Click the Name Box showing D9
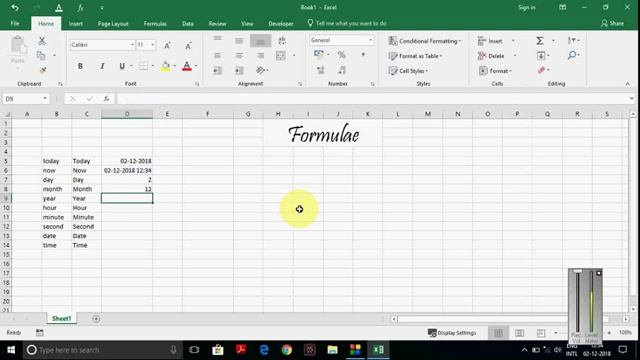The image size is (640, 360). point(25,99)
